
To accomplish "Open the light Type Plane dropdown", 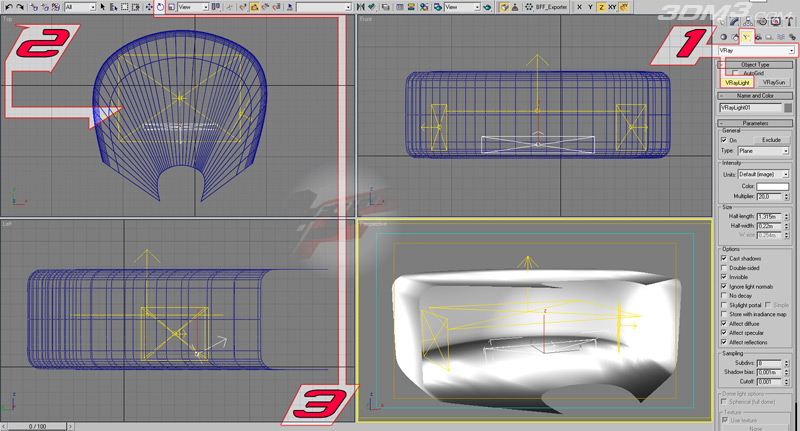I will (x=763, y=151).
